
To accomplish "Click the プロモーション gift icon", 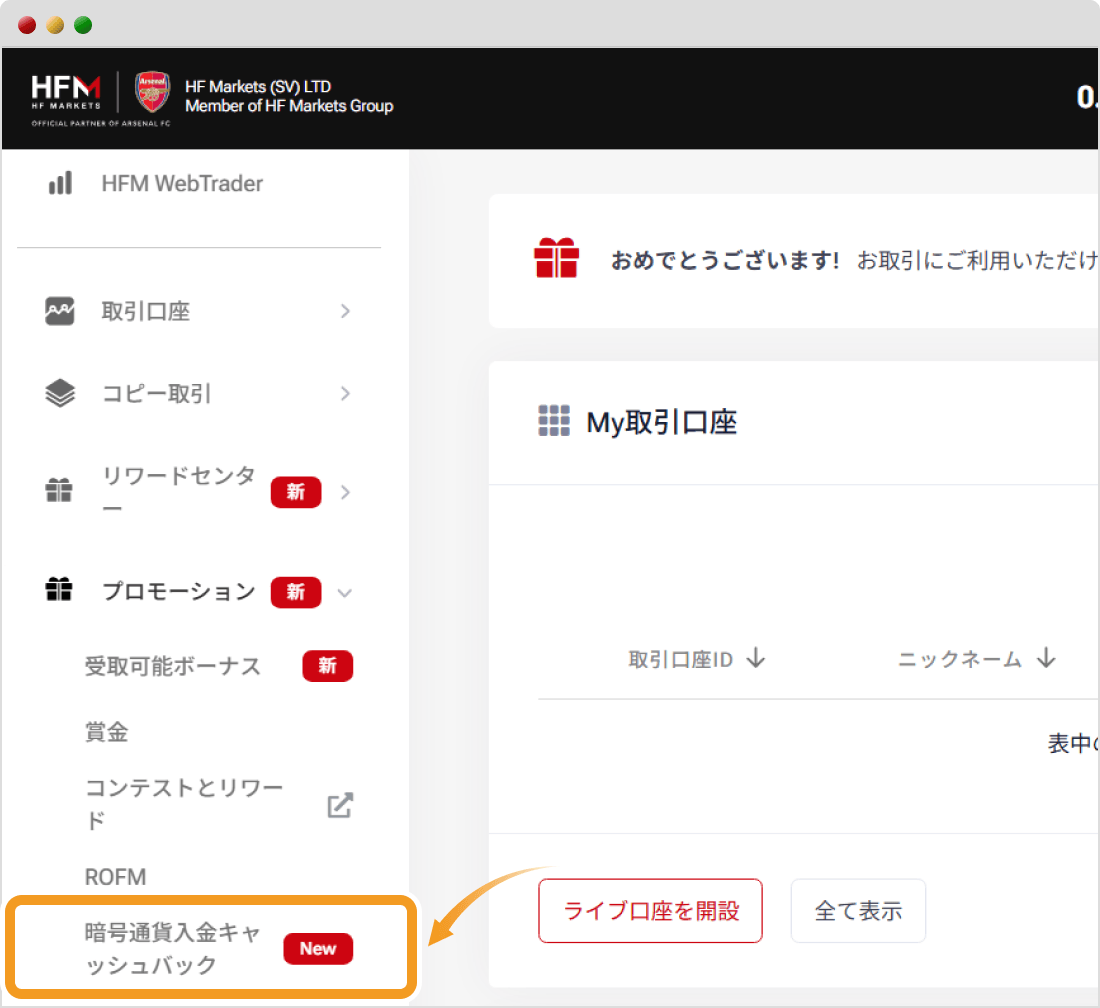I will (x=59, y=589).
